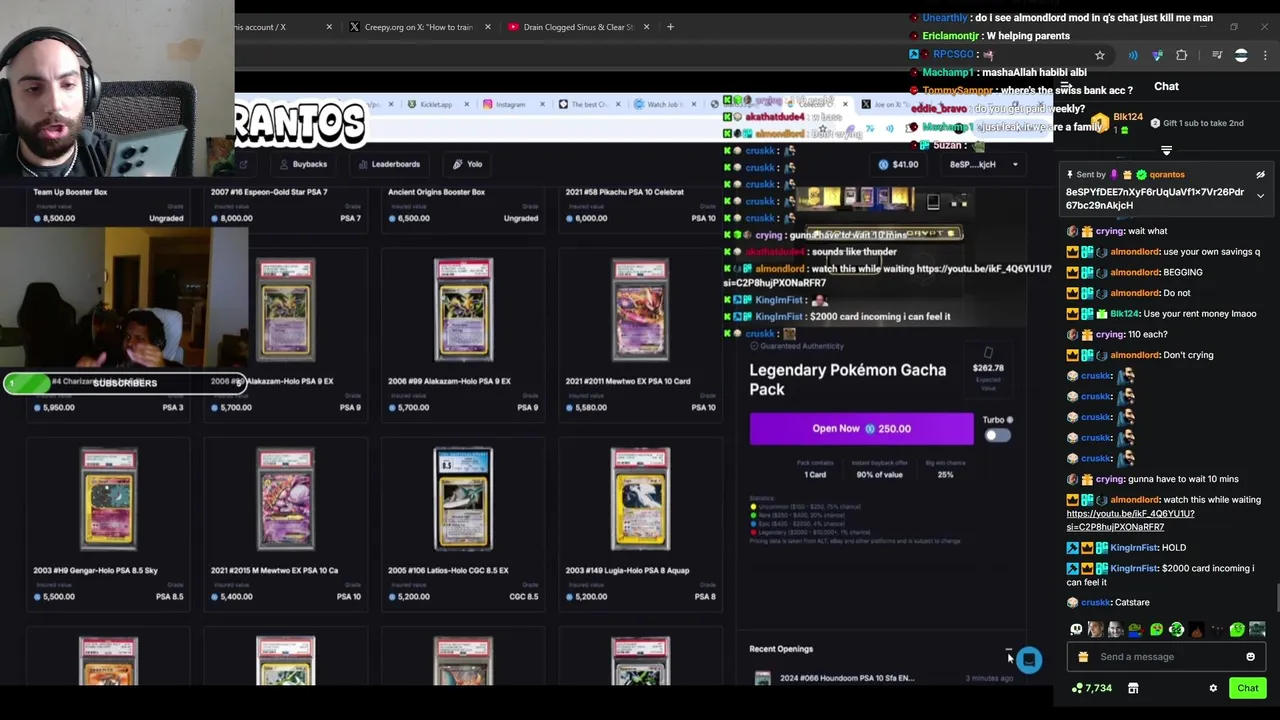
Task: Click KingImFist's name in HOLD message
Action: 1133,548
